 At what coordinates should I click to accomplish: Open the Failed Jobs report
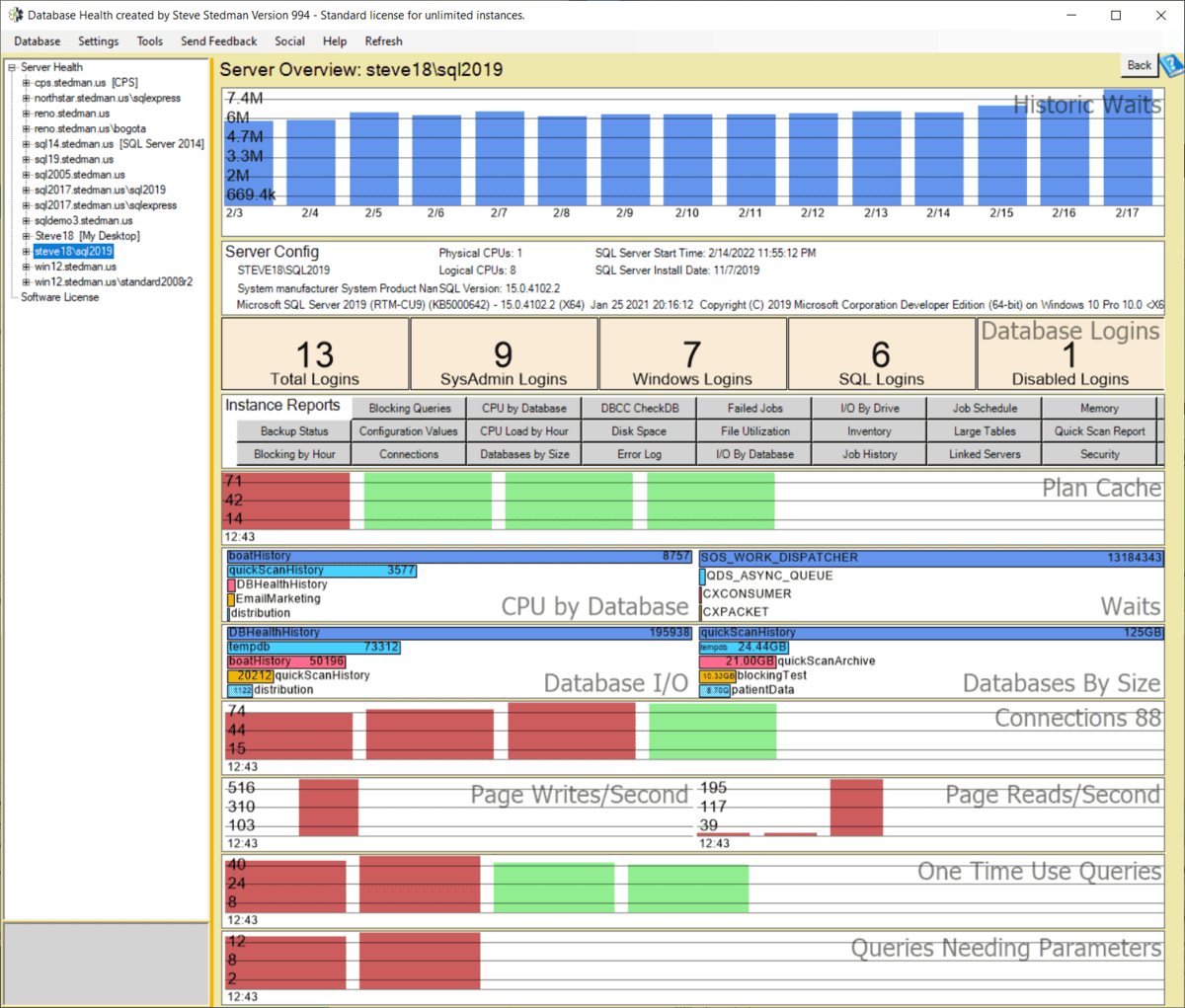(753, 407)
